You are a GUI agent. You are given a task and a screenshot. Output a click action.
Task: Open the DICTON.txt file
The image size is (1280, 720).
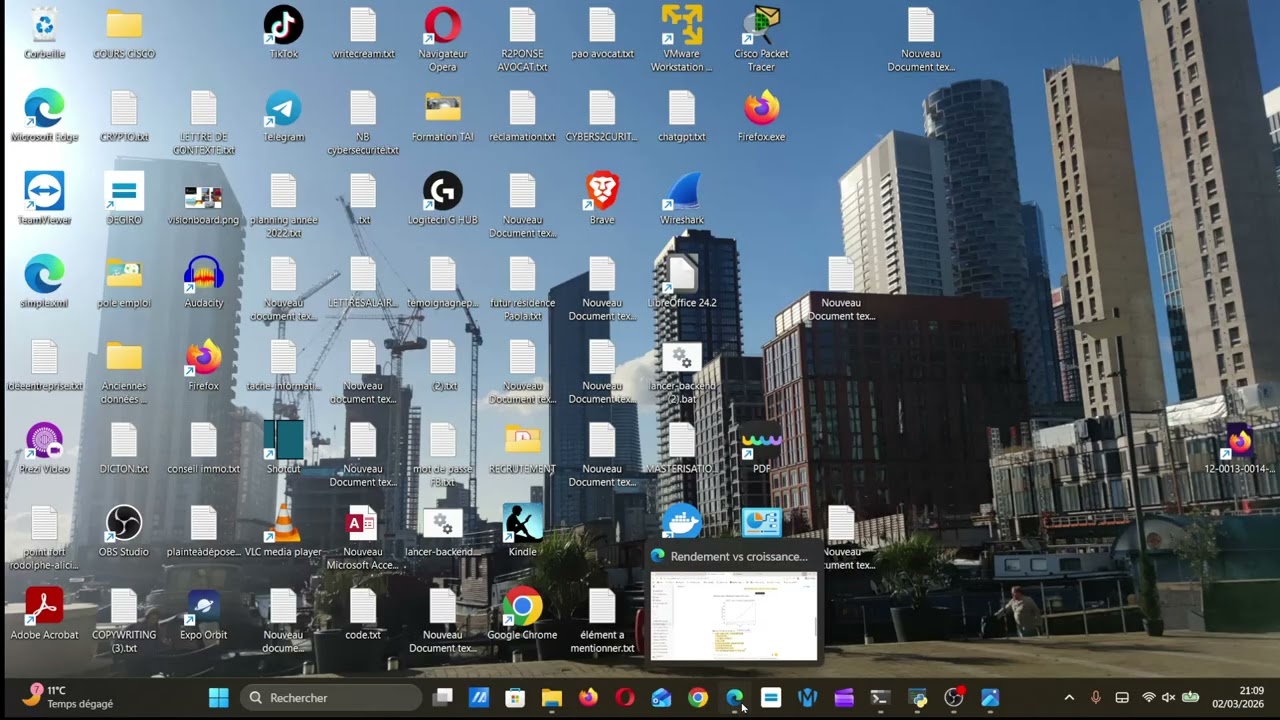pos(124,447)
